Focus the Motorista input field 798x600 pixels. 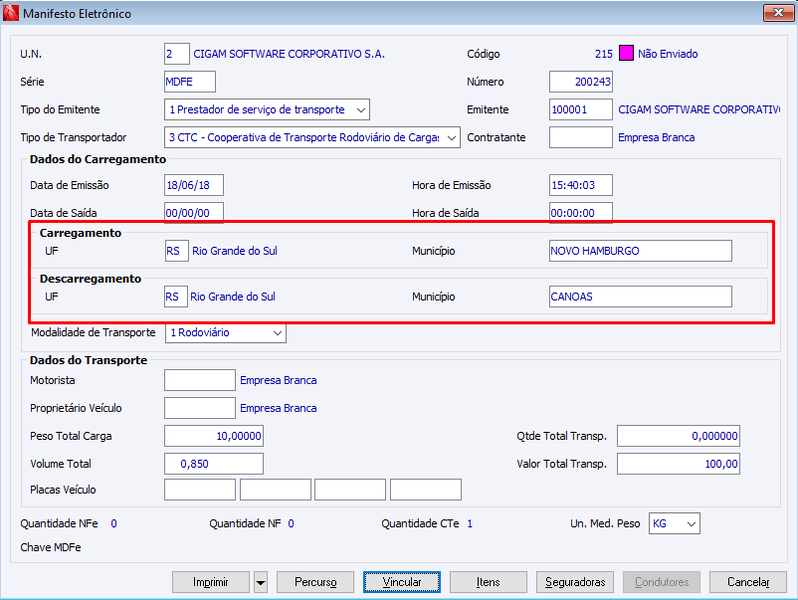coord(200,380)
